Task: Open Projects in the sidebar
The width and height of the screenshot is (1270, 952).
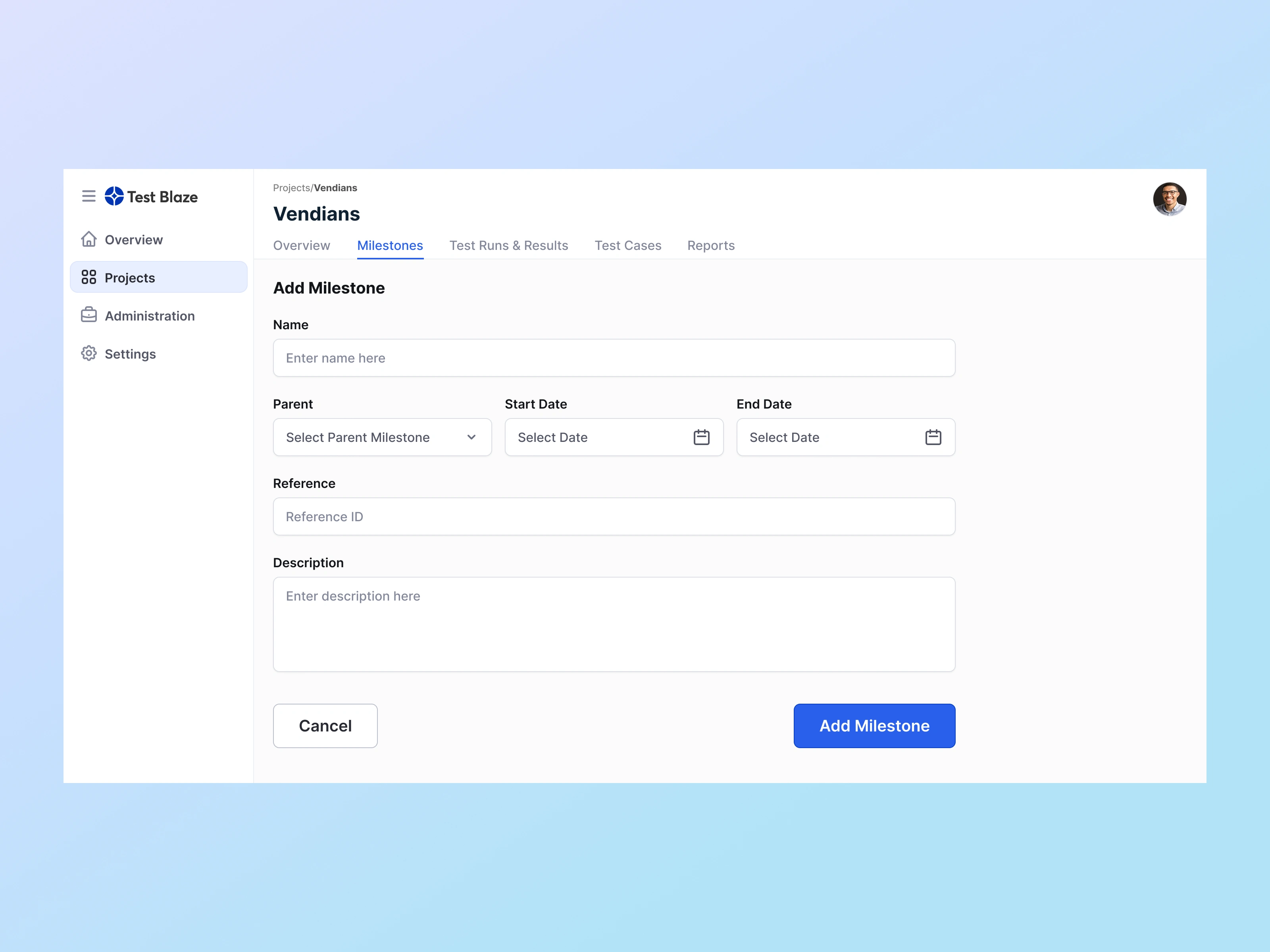Action: (158, 277)
